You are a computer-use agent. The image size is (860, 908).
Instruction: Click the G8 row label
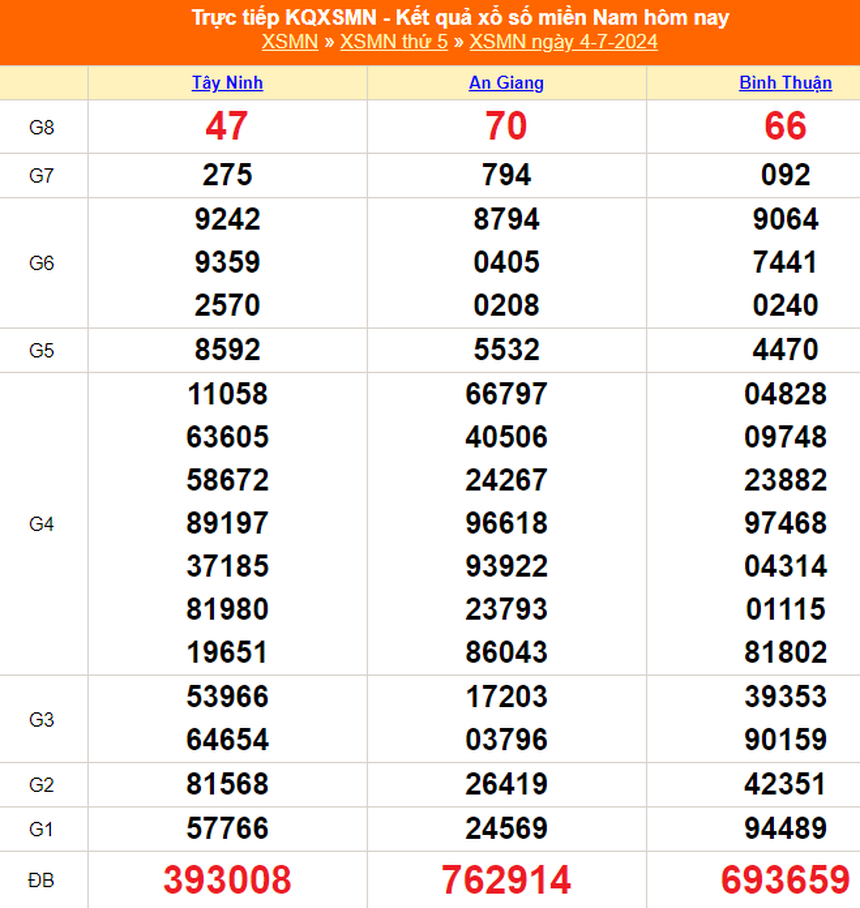tap(42, 127)
